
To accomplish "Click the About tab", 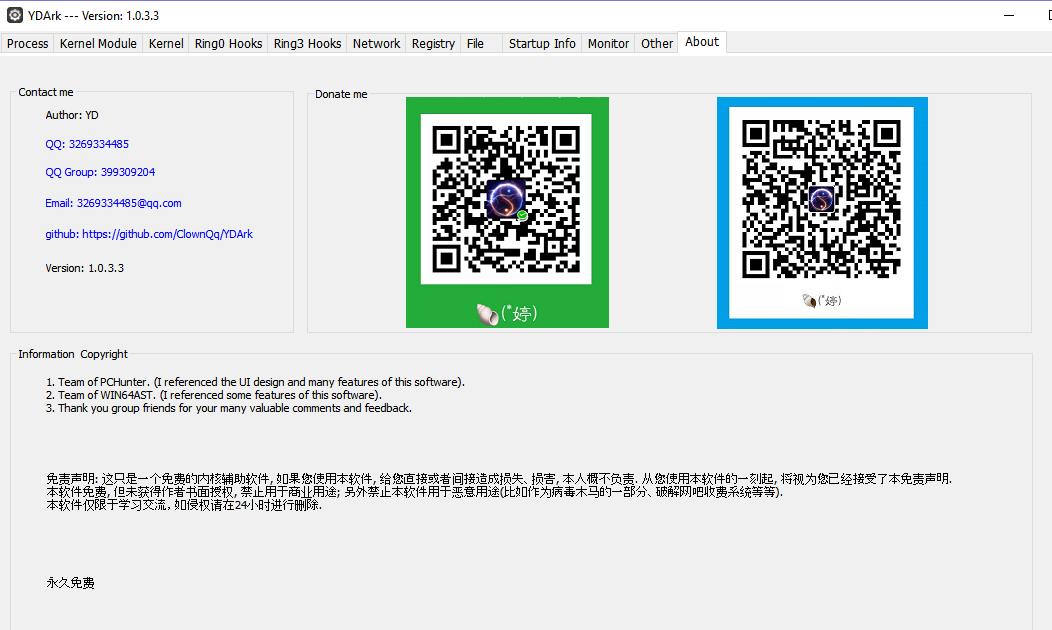I will [702, 42].
